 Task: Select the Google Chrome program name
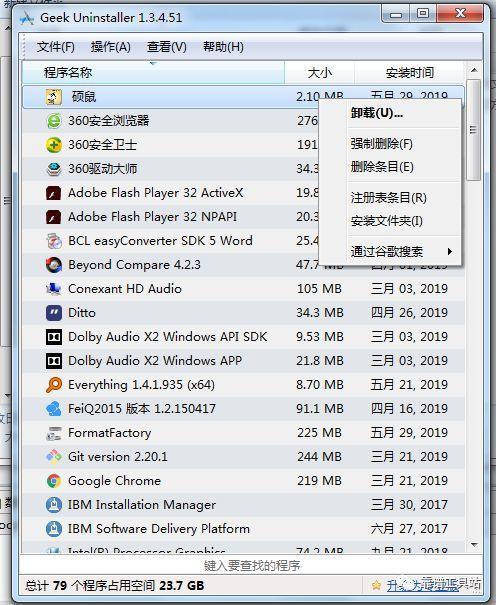coord(115,481)
